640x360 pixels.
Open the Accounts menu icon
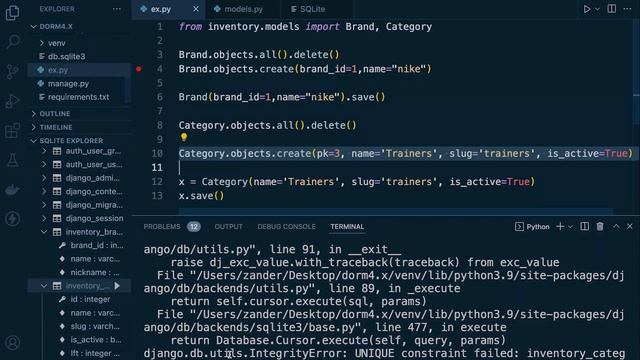point(13,342)
